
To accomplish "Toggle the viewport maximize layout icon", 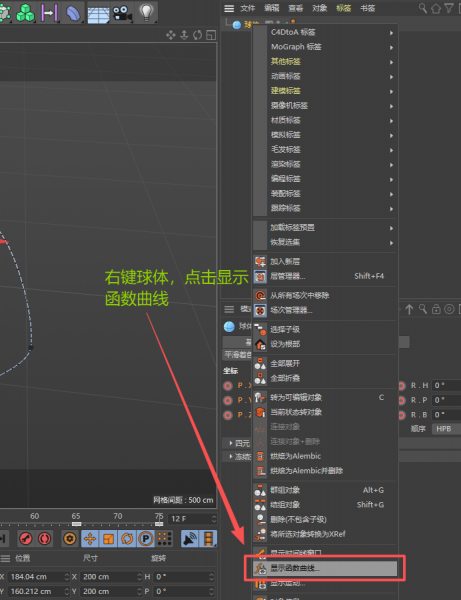I will click(211, 35).
